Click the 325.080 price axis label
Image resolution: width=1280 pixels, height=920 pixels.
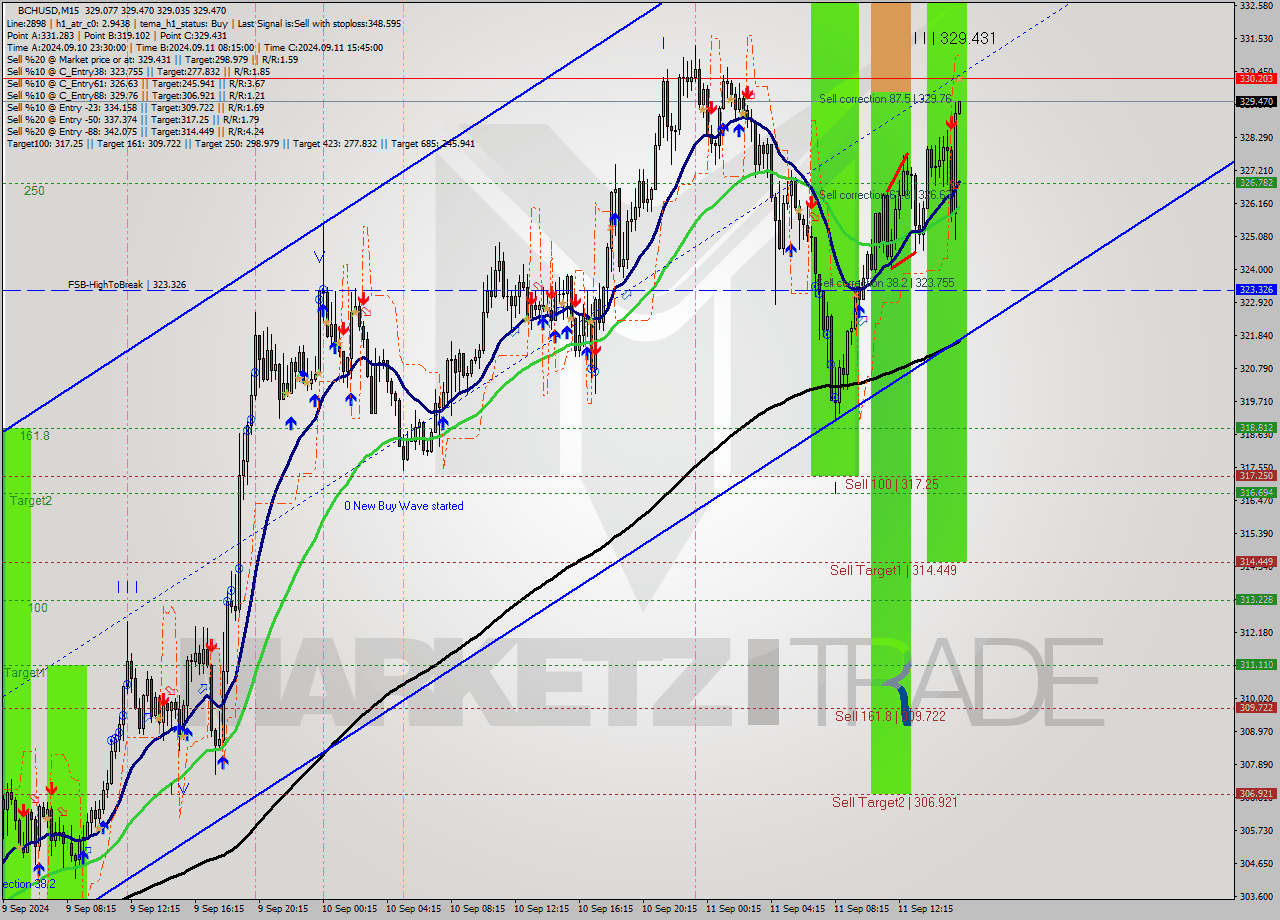(x=1256, y=236)
